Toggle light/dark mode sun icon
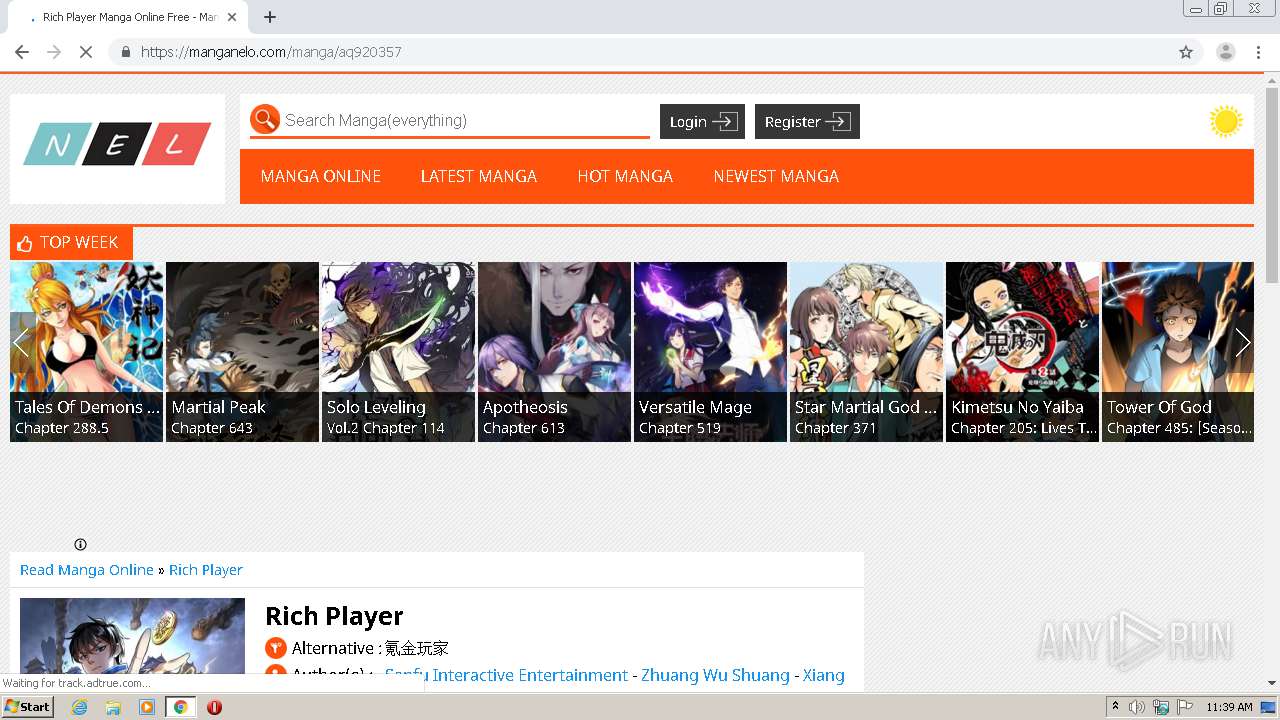 tap(1225, 122)
